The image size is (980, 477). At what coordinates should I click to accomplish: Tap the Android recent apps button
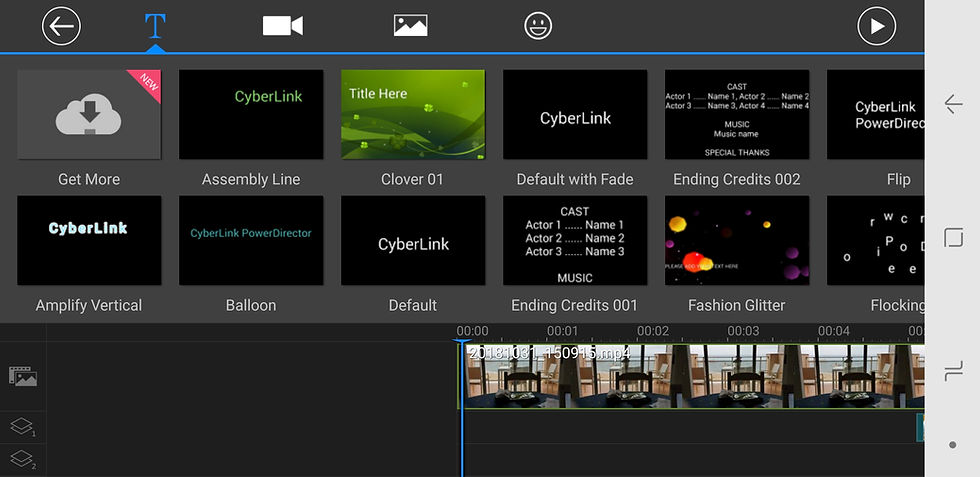coord(953,373)
